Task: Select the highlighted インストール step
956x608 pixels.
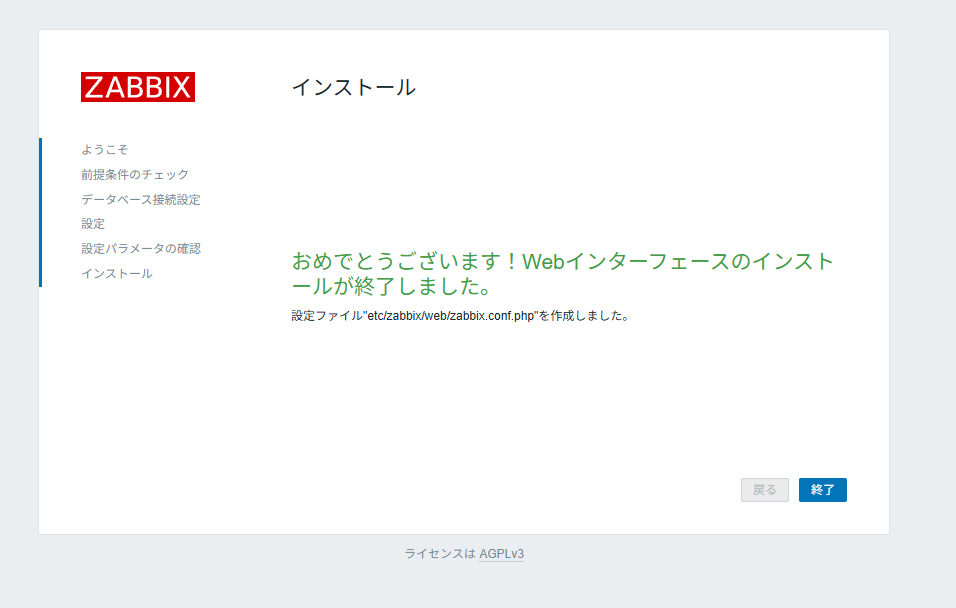Action: (x=116, y=272)
